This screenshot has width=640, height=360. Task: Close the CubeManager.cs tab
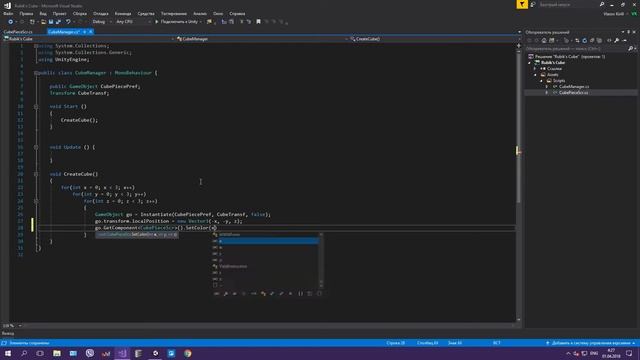pyautogui.click(x=91, y=32)
